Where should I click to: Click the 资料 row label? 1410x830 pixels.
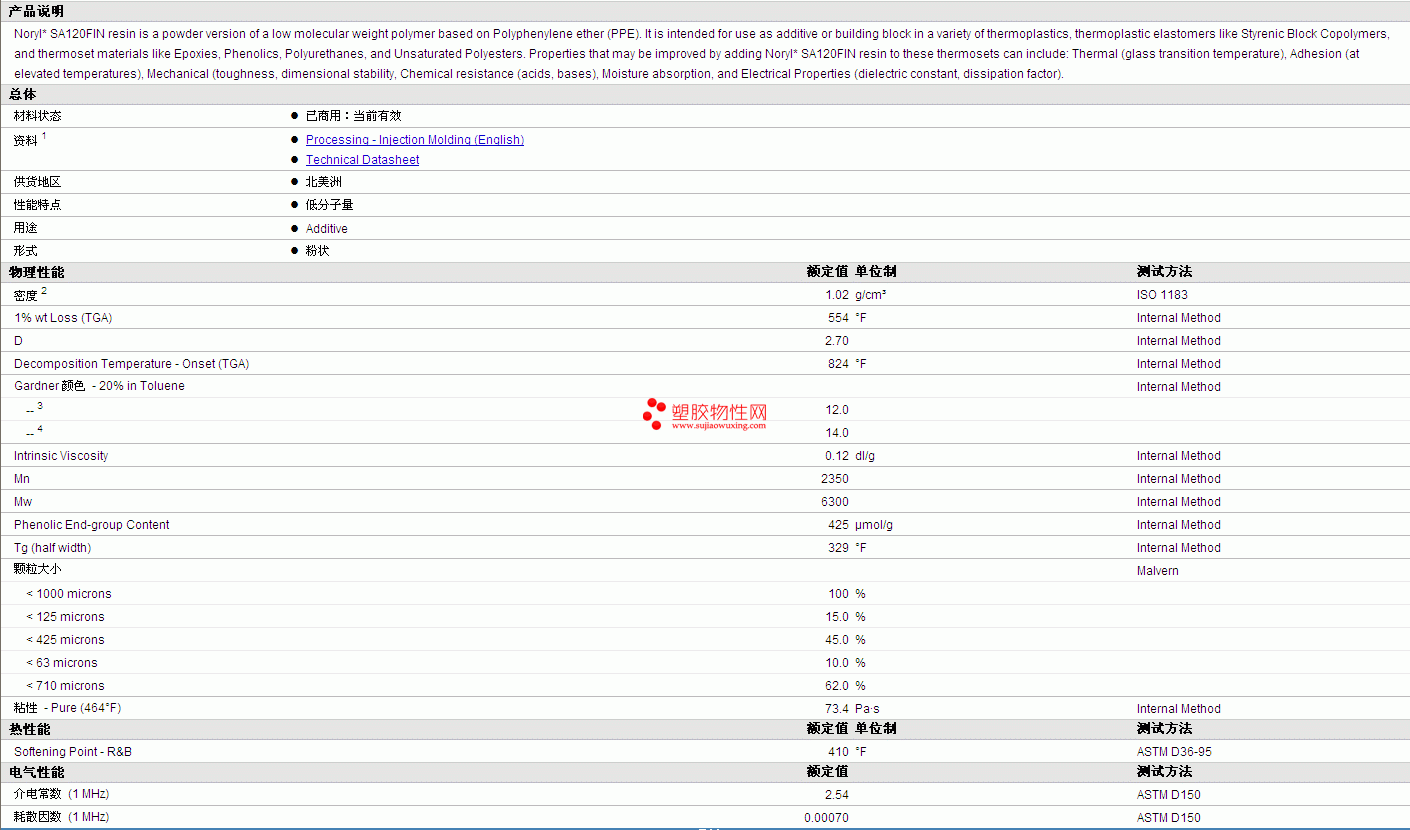26,141
